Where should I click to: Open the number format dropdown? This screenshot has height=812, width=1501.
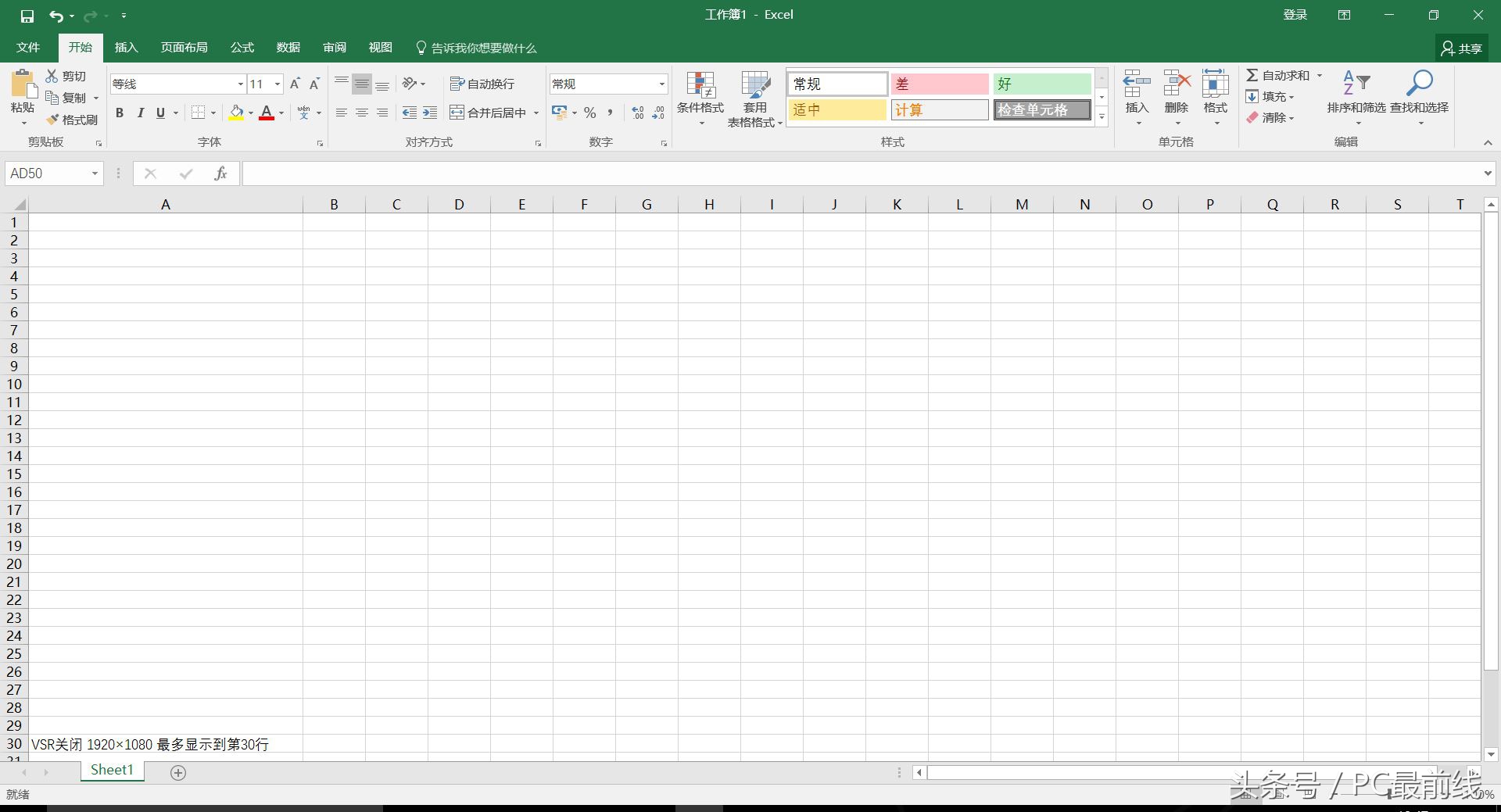point(661,84)
